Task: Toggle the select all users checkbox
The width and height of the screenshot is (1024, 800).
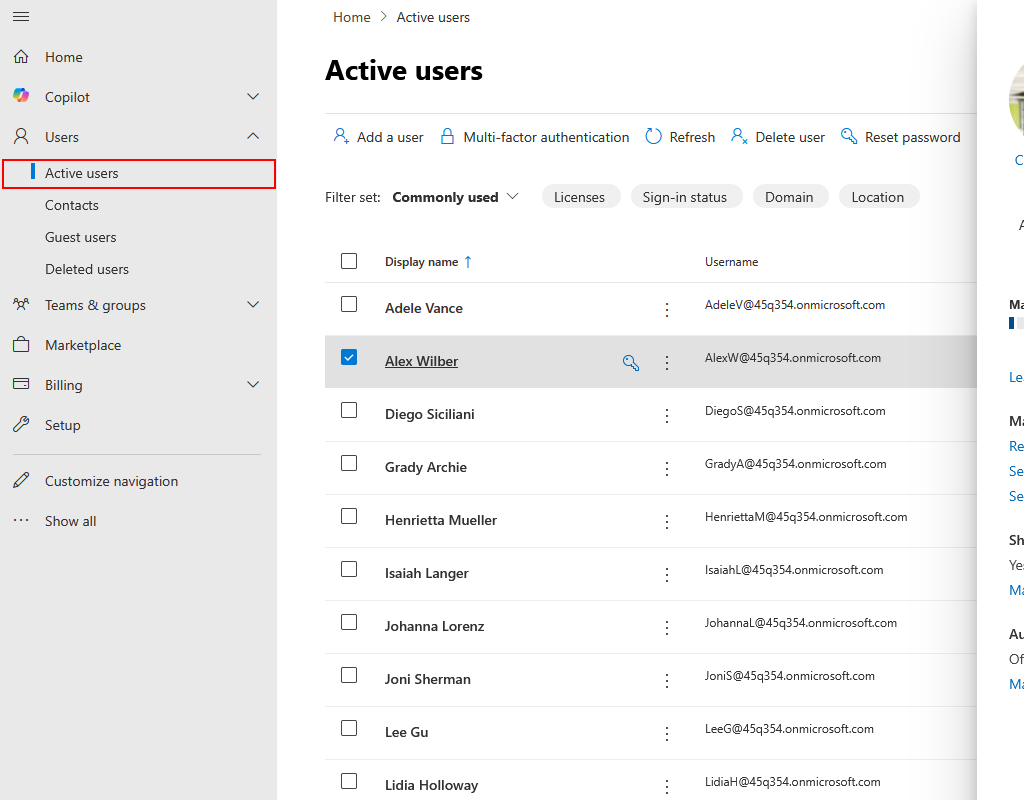Action: coord(349,261)
